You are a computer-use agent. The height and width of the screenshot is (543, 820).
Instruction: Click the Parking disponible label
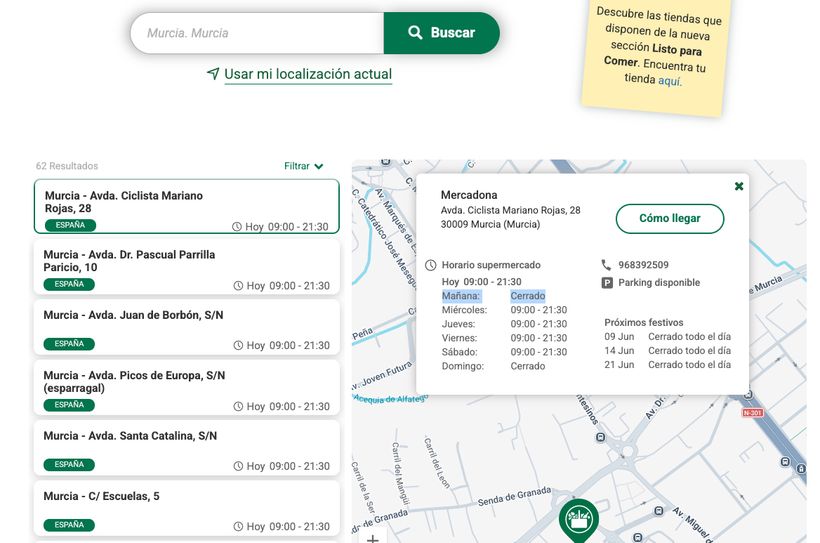659,282
